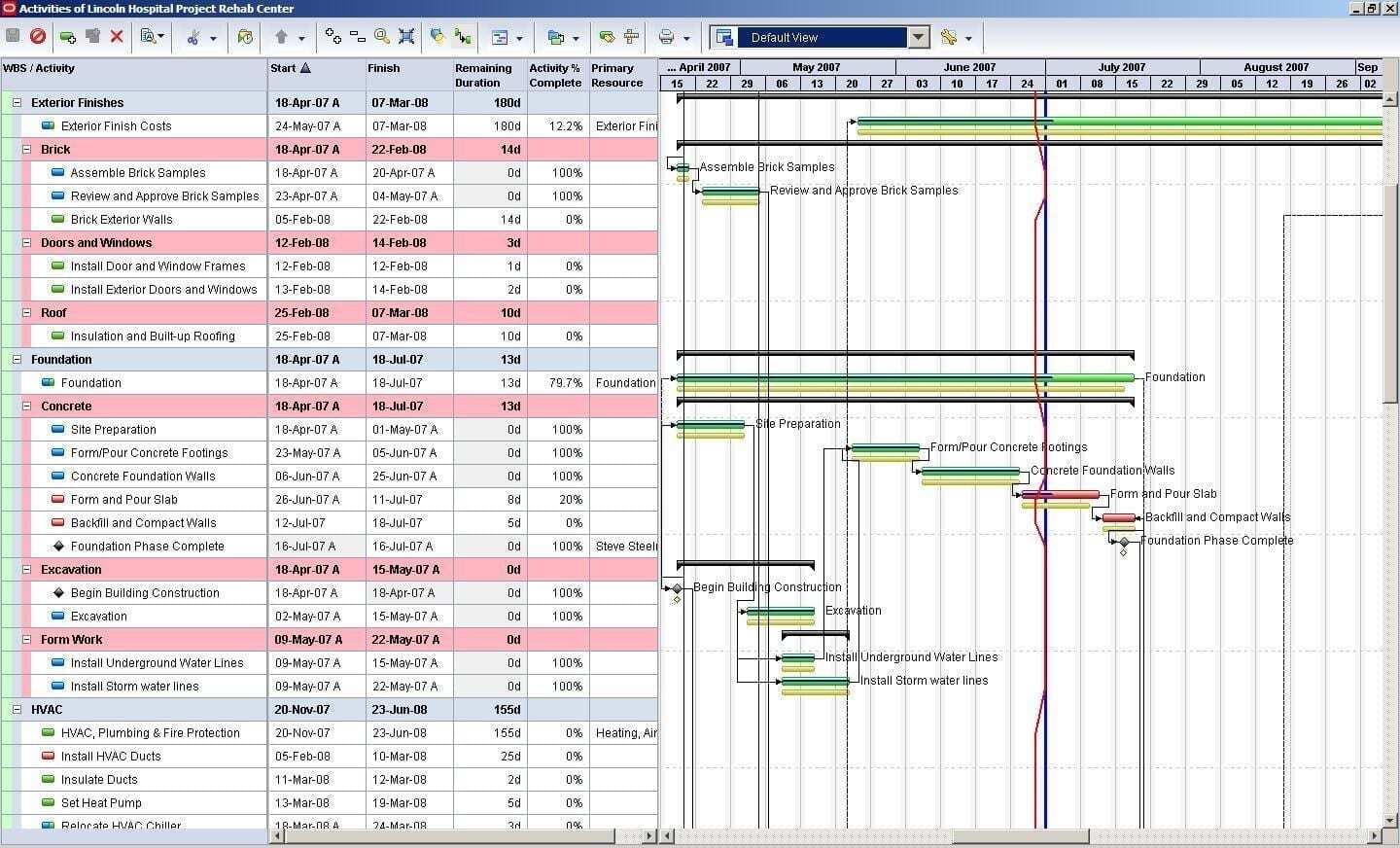The height and width of the screenshot is (848, 1400).
Task: Click the add activity icon with green plus
Action: [68, 37]
